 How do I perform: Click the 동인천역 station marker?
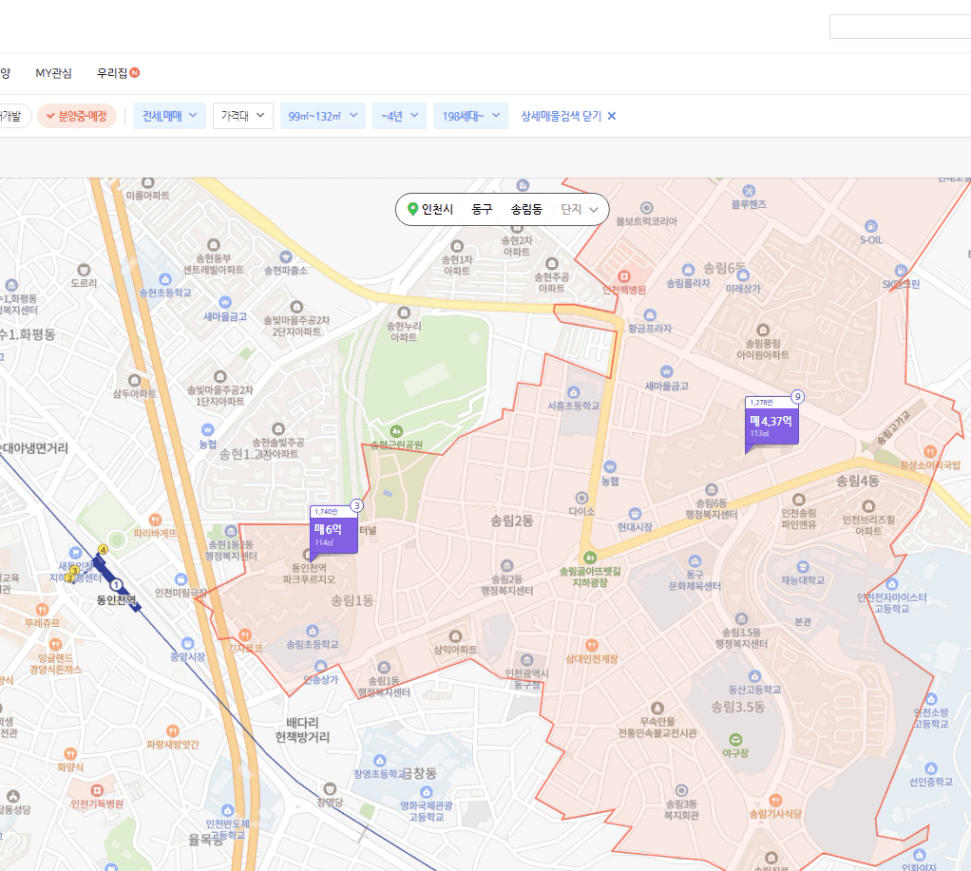pyautogui.click(x=117, y=585)
